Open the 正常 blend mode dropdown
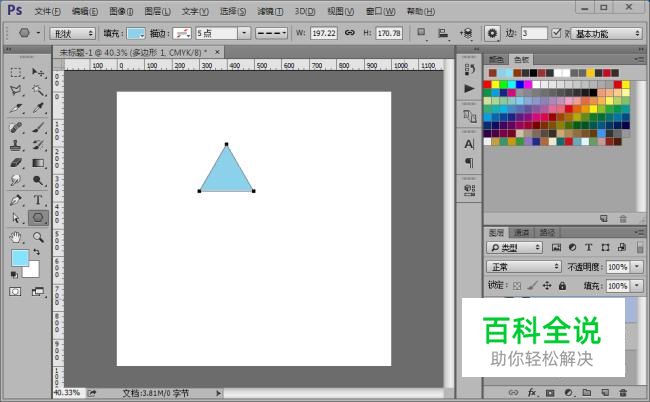650x402 pixels. coord(524,266)
